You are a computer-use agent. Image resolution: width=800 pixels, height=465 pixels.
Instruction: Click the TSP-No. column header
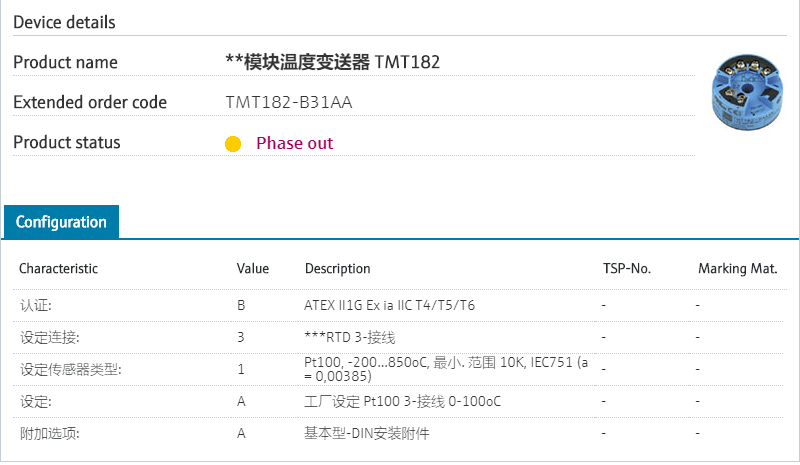[x=627, y=269]
